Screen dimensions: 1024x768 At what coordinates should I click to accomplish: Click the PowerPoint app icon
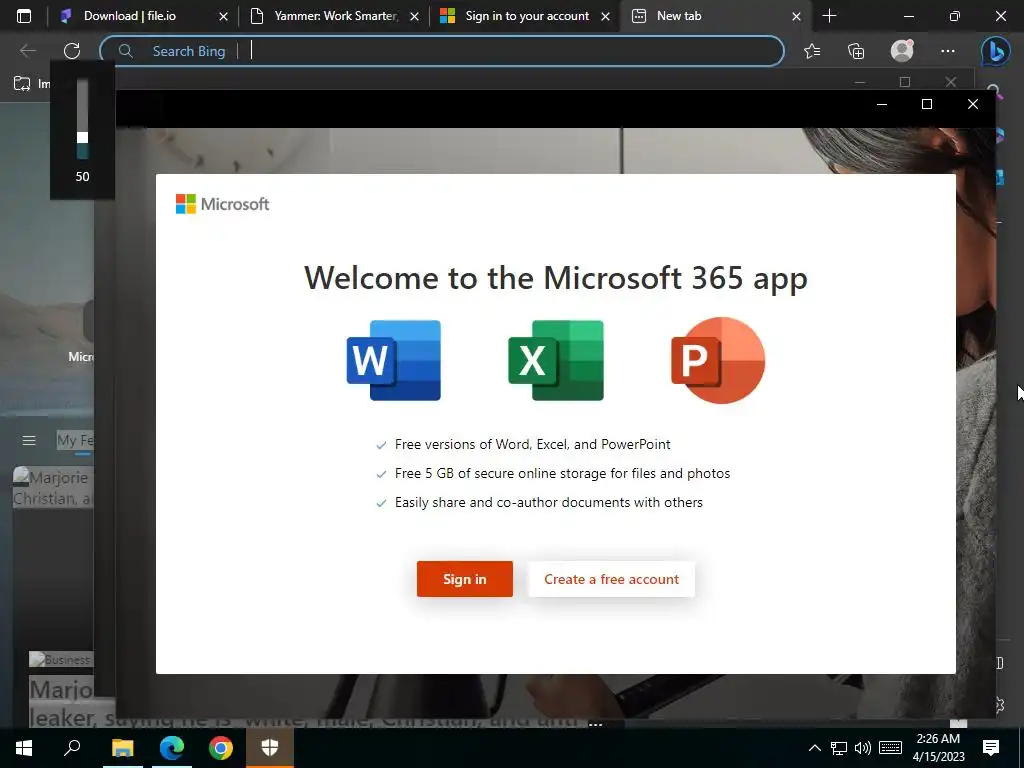(x=718, y=360)
